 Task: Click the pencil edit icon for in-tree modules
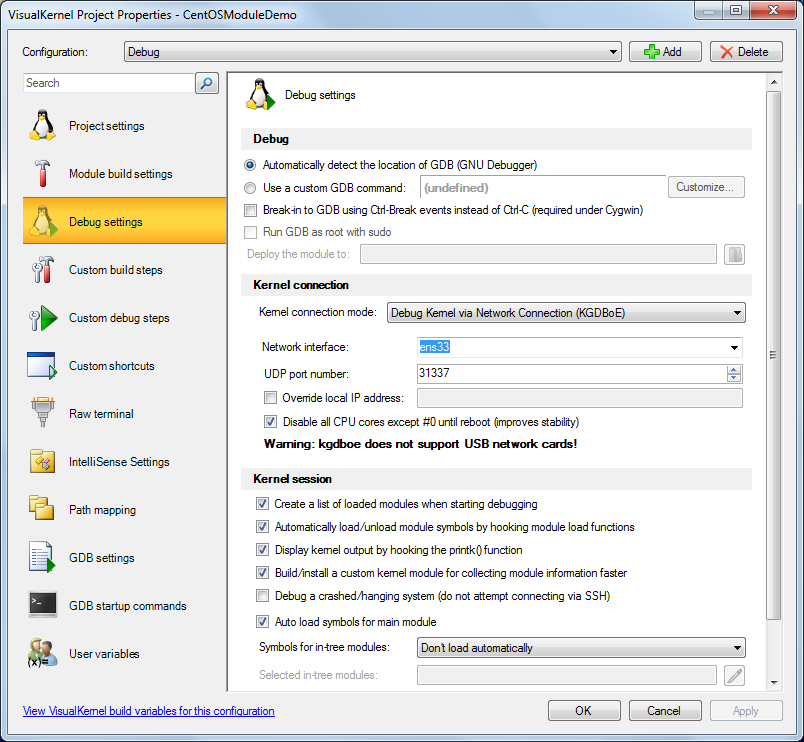(734, 675)
